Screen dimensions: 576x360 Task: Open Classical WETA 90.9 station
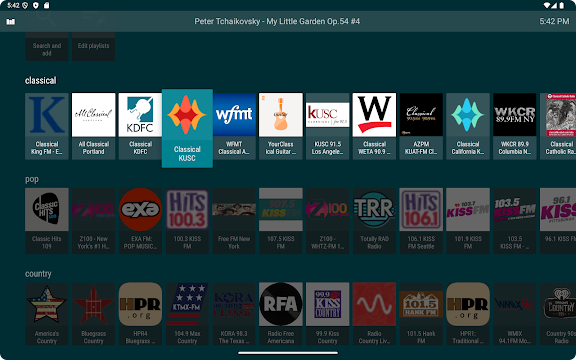(374, 126)
